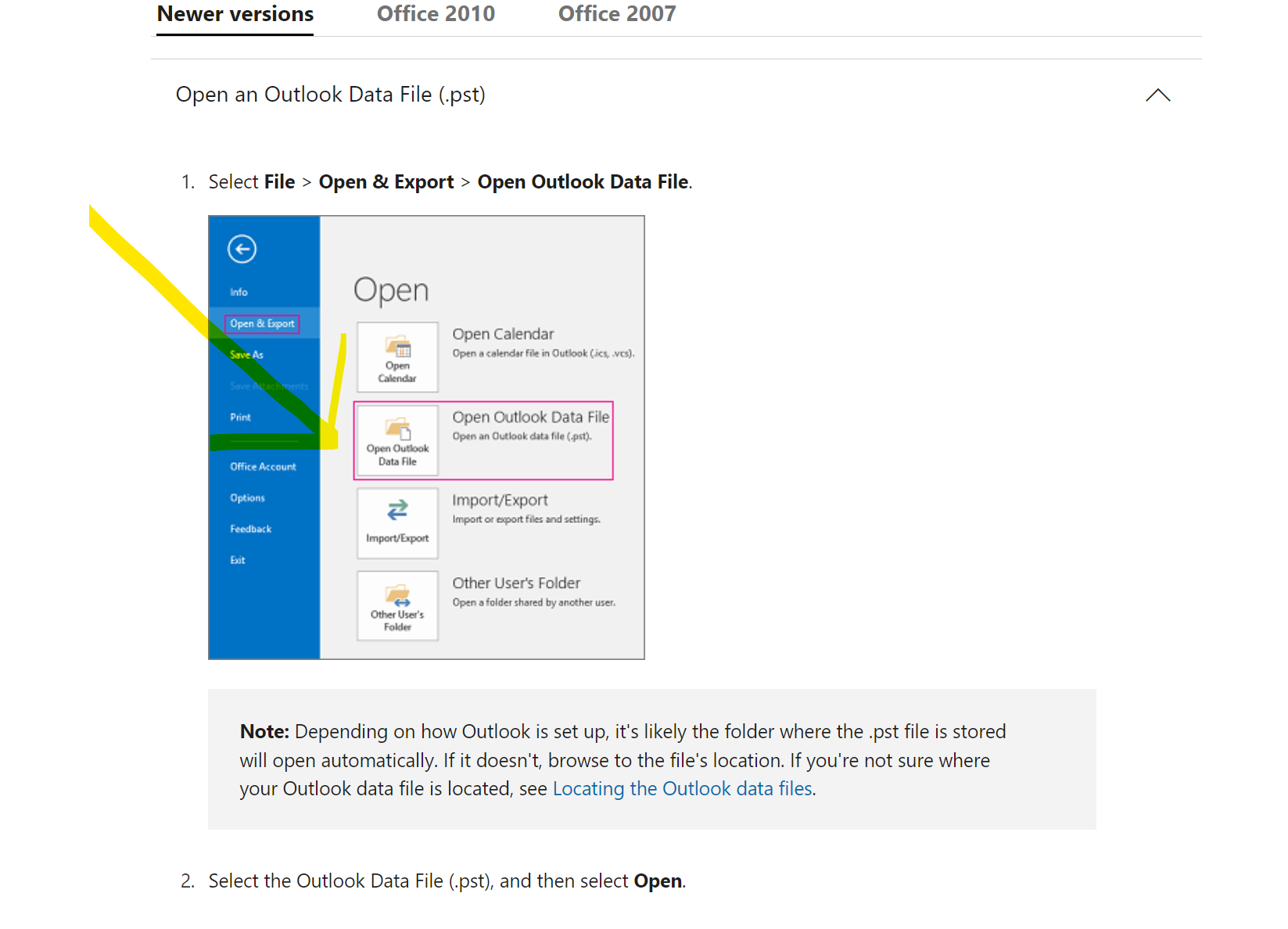
Task: Select Open & Export in the sidebar
Action: 262,324
